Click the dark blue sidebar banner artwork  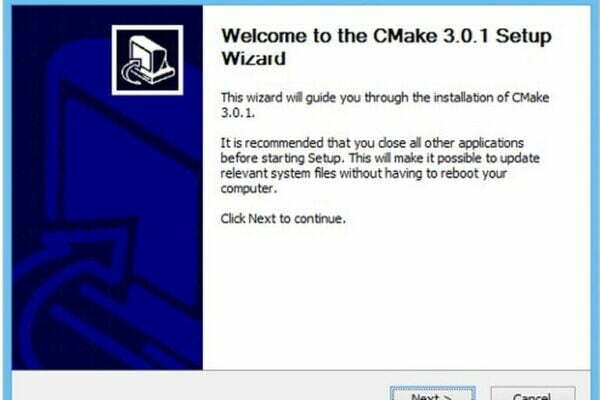(x=107, y=188)
